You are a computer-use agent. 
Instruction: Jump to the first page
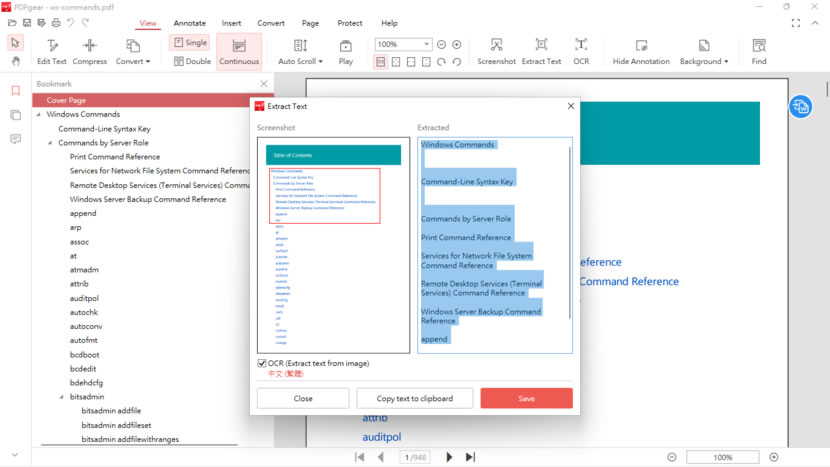[x=359, y=457]
